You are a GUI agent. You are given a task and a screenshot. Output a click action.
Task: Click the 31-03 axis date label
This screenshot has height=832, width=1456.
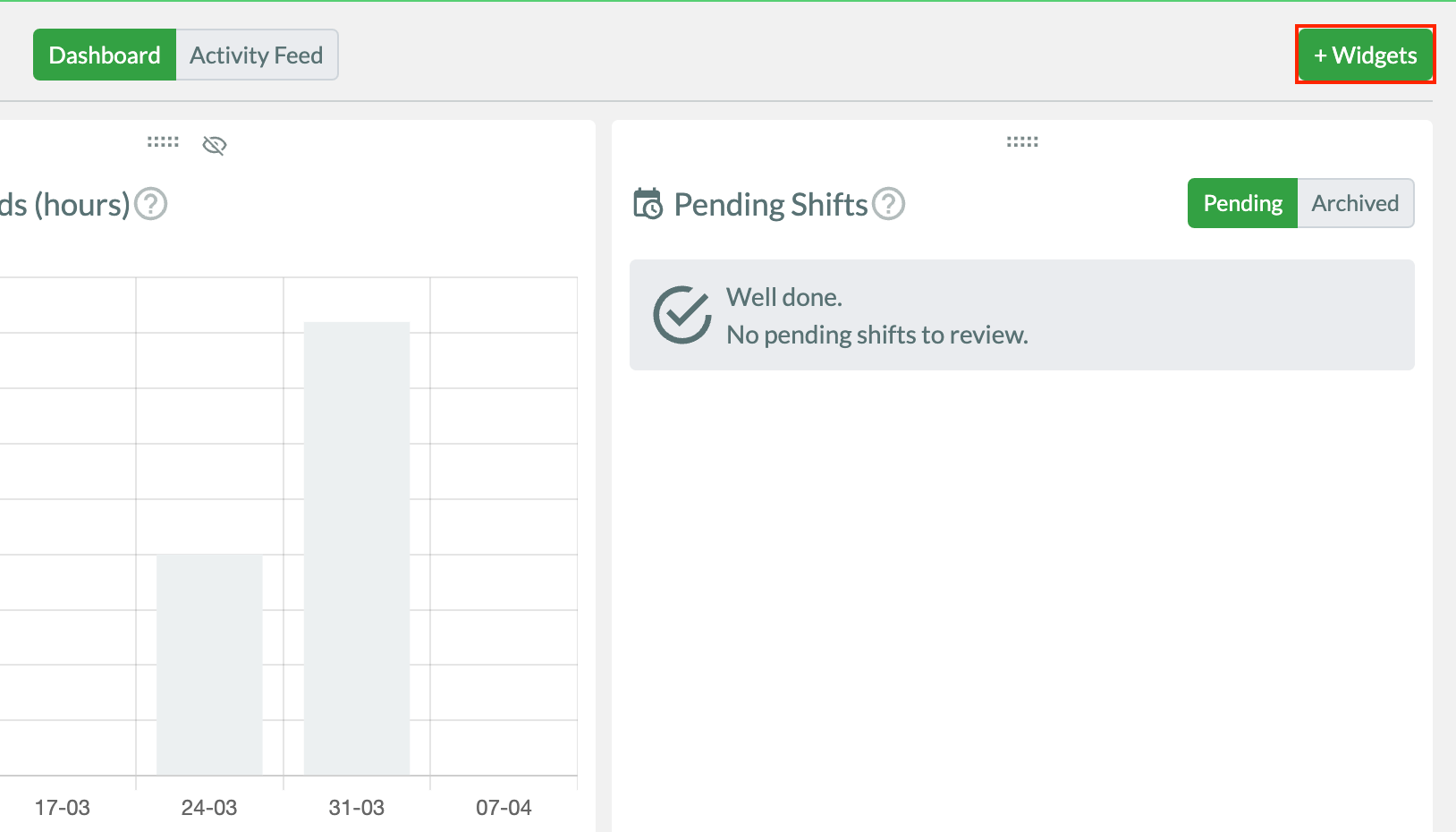click(x=357, y=808)
